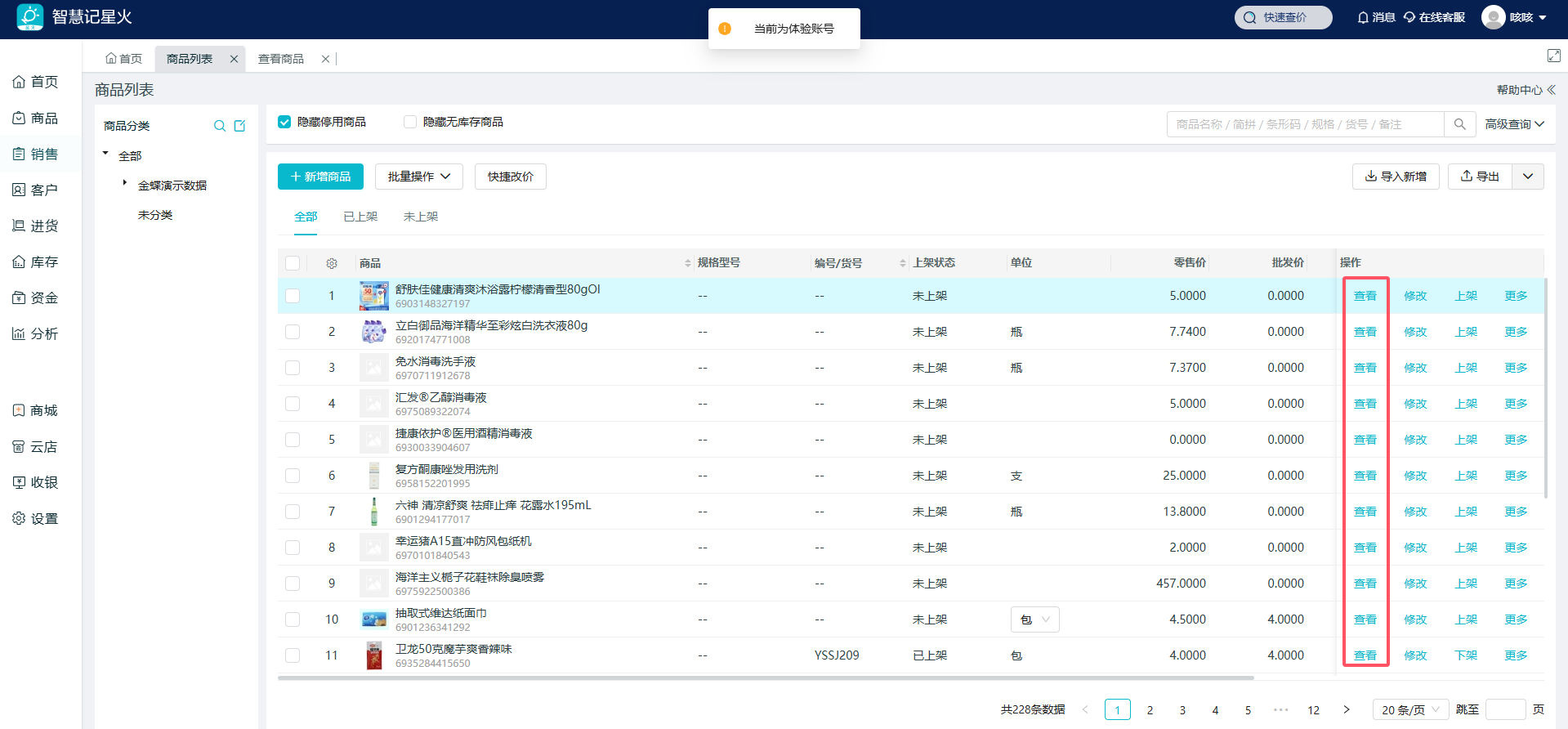This screenshot has height=729, width=1568.
Task: Expand 金蝶演示数据 tree node
Action: [x=124, y=183]
